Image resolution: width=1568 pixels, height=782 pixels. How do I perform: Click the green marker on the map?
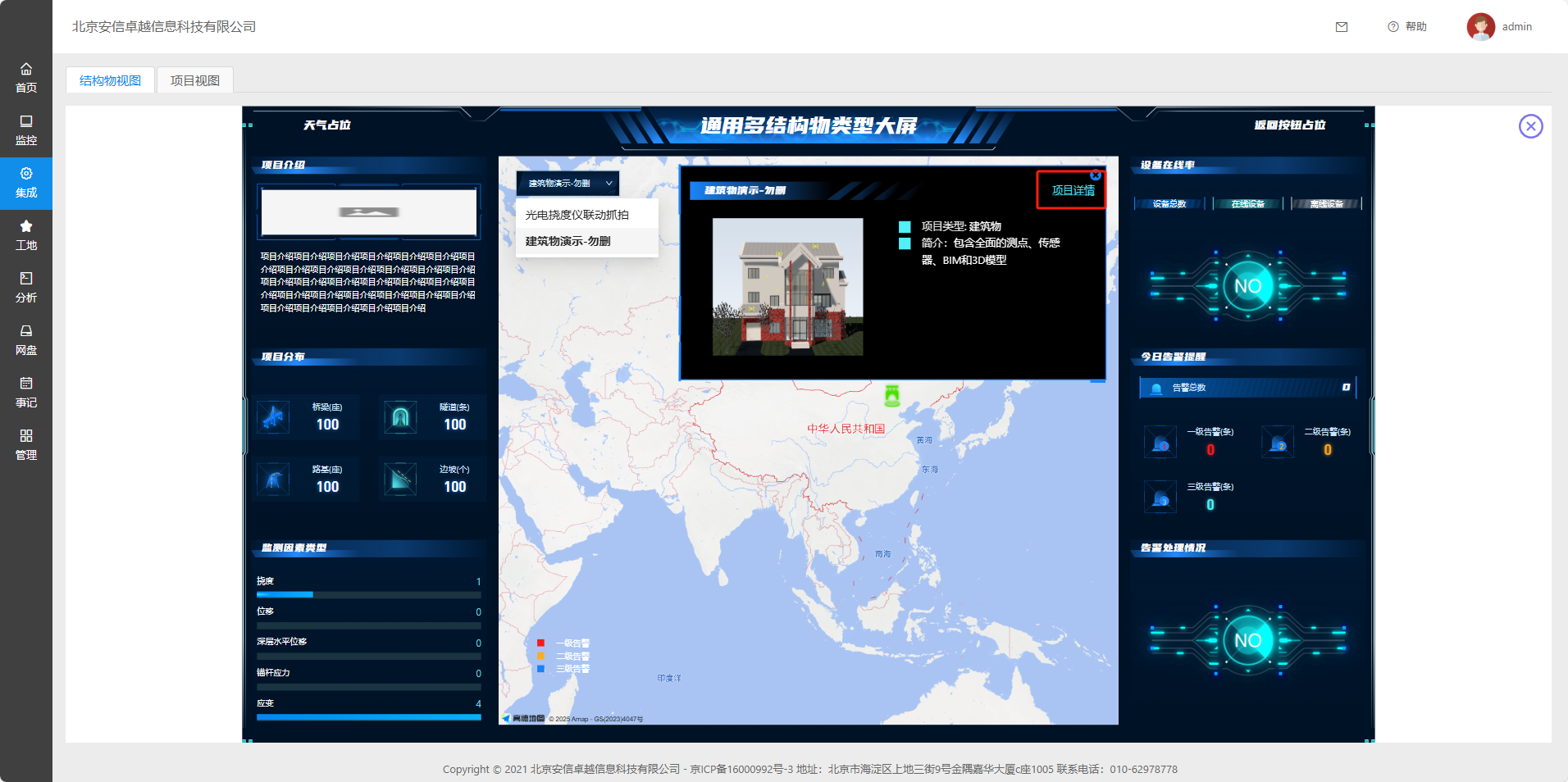click(892, 396)
